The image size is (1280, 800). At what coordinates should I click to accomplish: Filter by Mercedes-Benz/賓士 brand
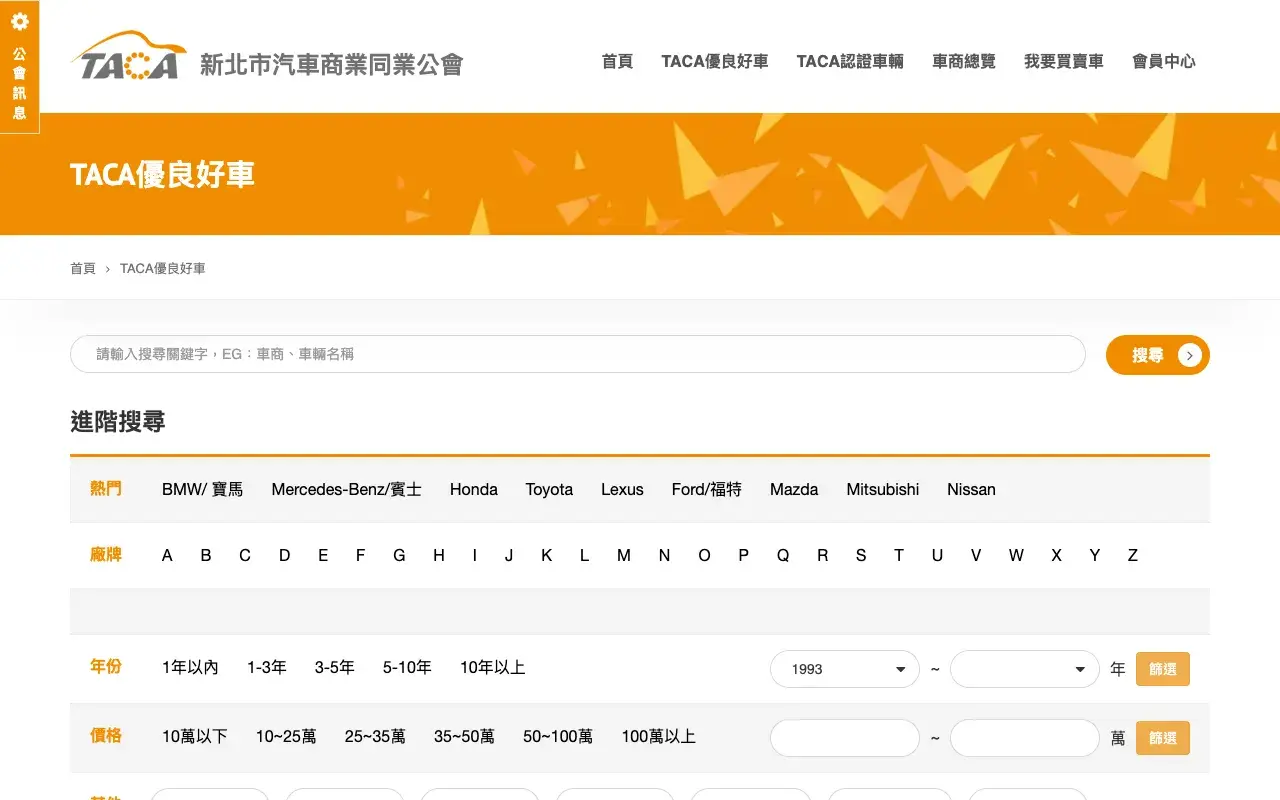coord(347,489)
